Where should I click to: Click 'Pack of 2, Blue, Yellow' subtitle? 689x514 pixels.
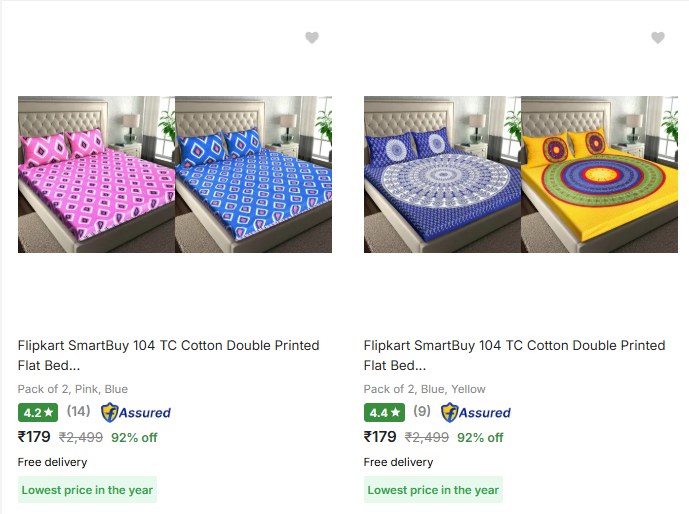point(425,389)
